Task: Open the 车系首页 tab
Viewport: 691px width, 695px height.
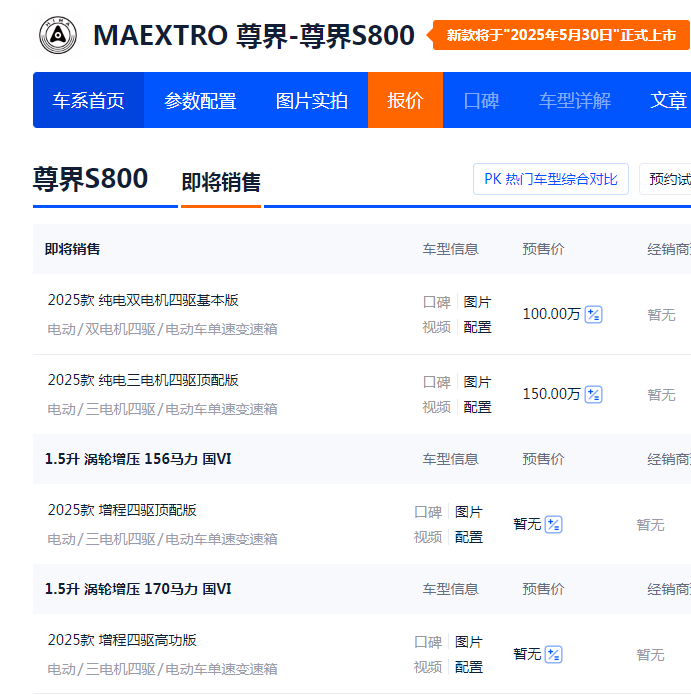Action: tap(89, 100)
